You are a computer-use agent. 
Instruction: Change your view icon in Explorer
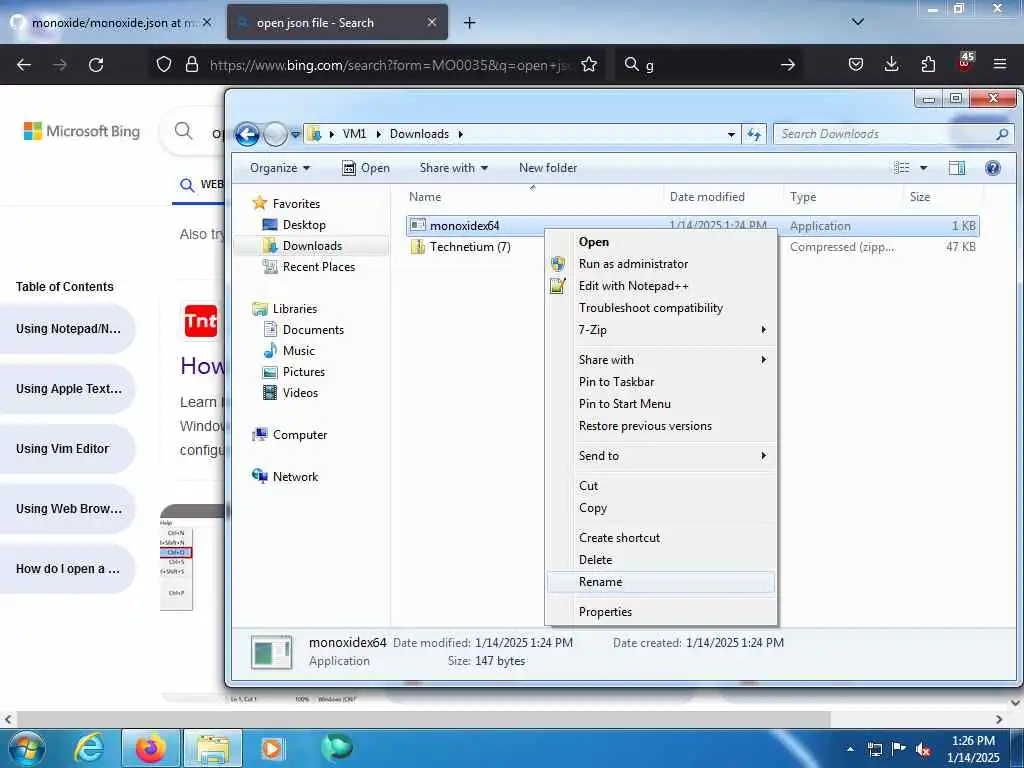click(902, 168)
